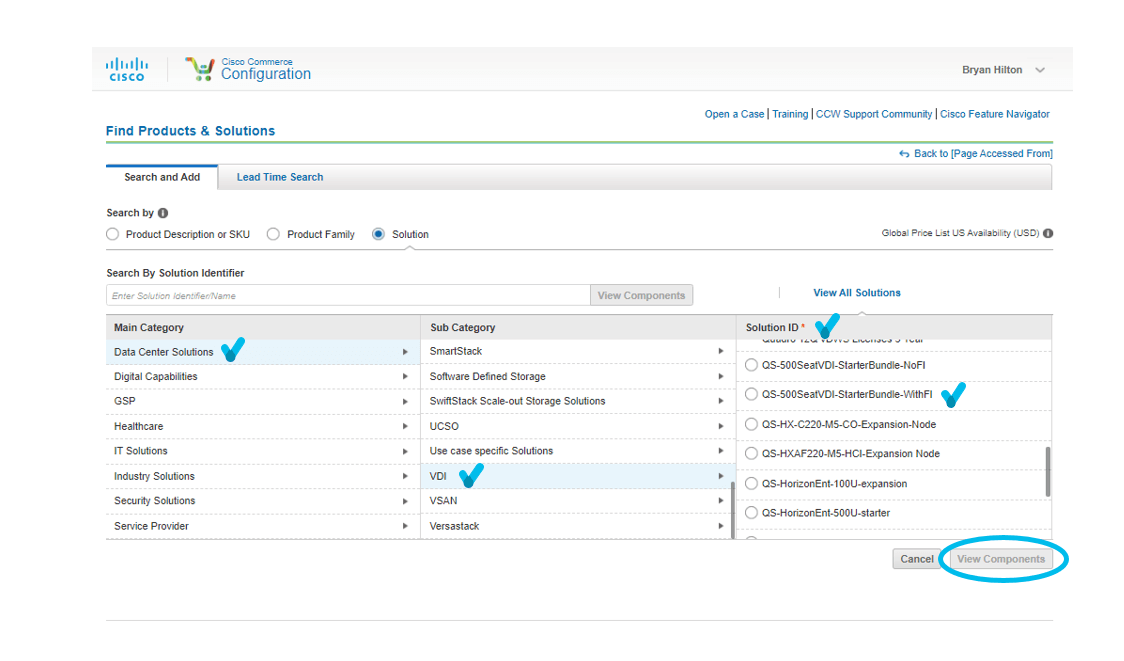Choose QS-HX-C220-M5-CO-Expansion-Node radio button

pyautogui.click(x=751, y=424)
